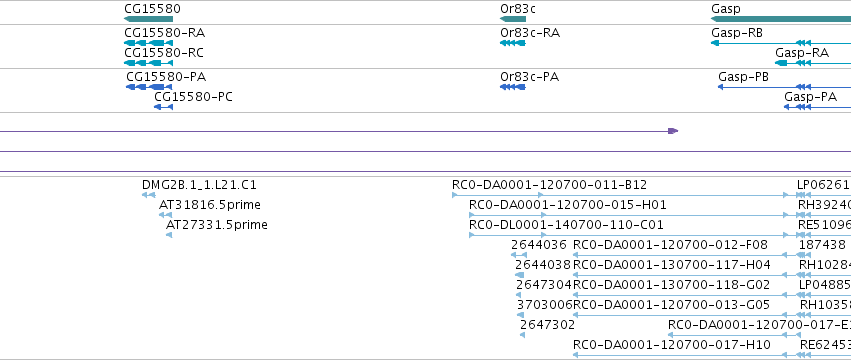This screenshot has width=851, height=360.
Task: Select the 3703006 feature label
Action: [x=545, y=306]
